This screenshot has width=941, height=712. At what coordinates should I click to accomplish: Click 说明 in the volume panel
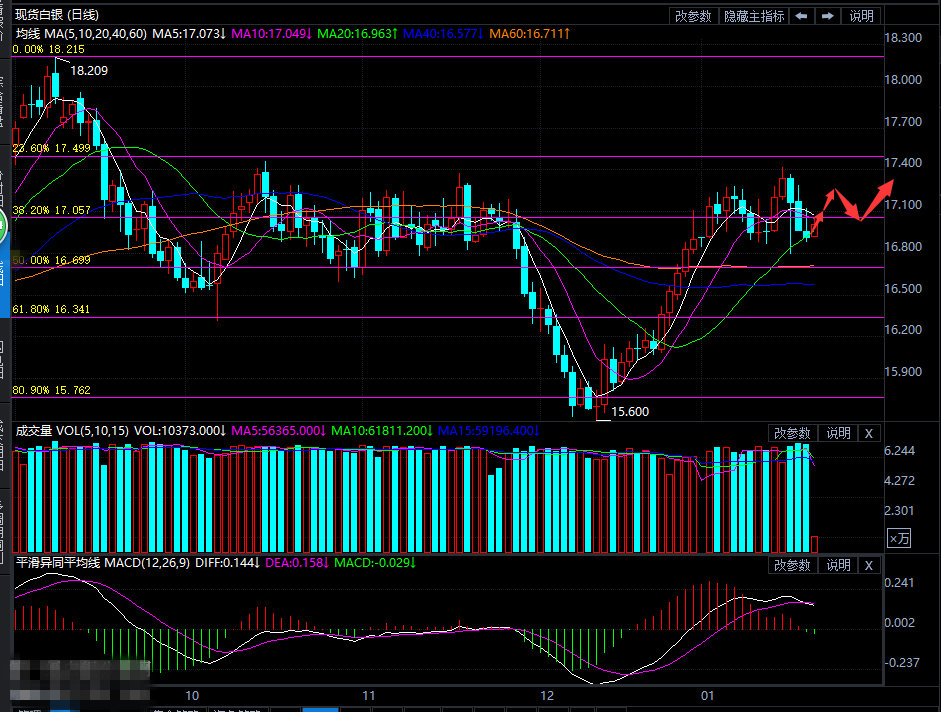tap(837, 433)
